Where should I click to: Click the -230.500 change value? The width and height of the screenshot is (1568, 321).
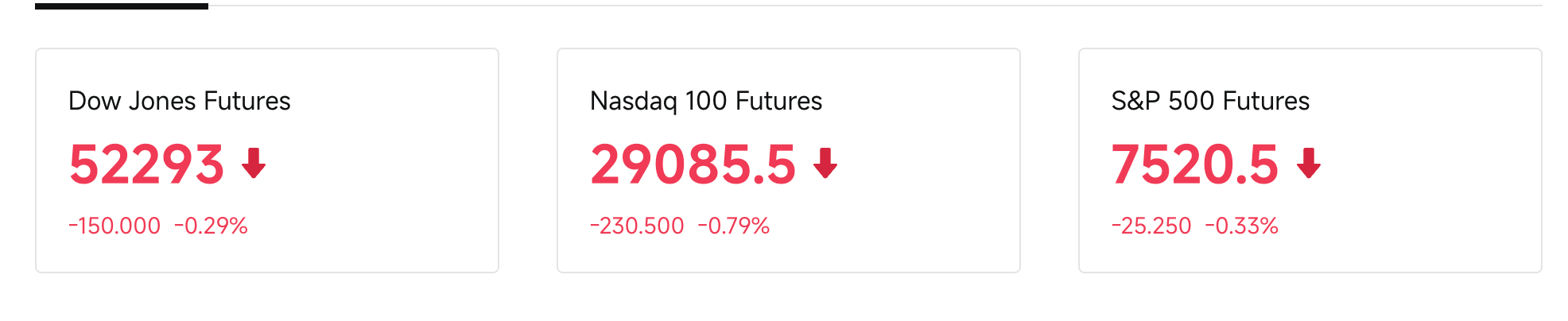click(637, 226)
